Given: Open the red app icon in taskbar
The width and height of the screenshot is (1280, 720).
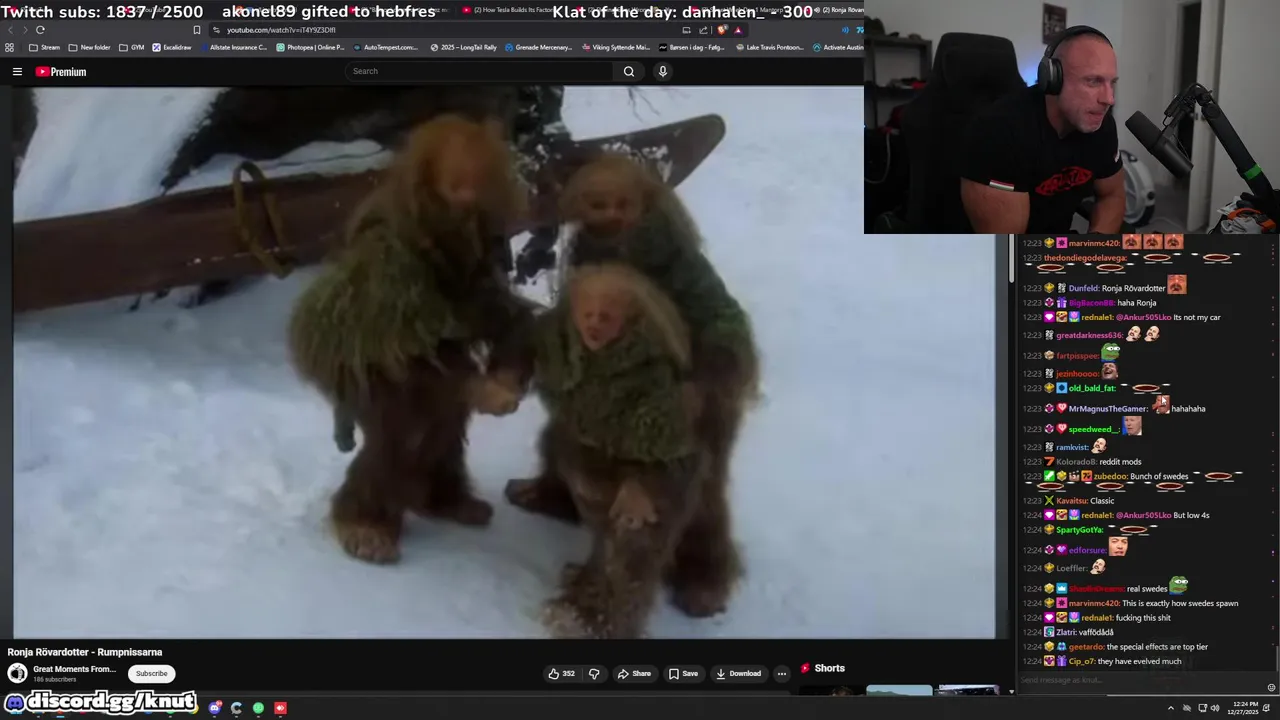Looking at the screenshot, I should 280,708.
